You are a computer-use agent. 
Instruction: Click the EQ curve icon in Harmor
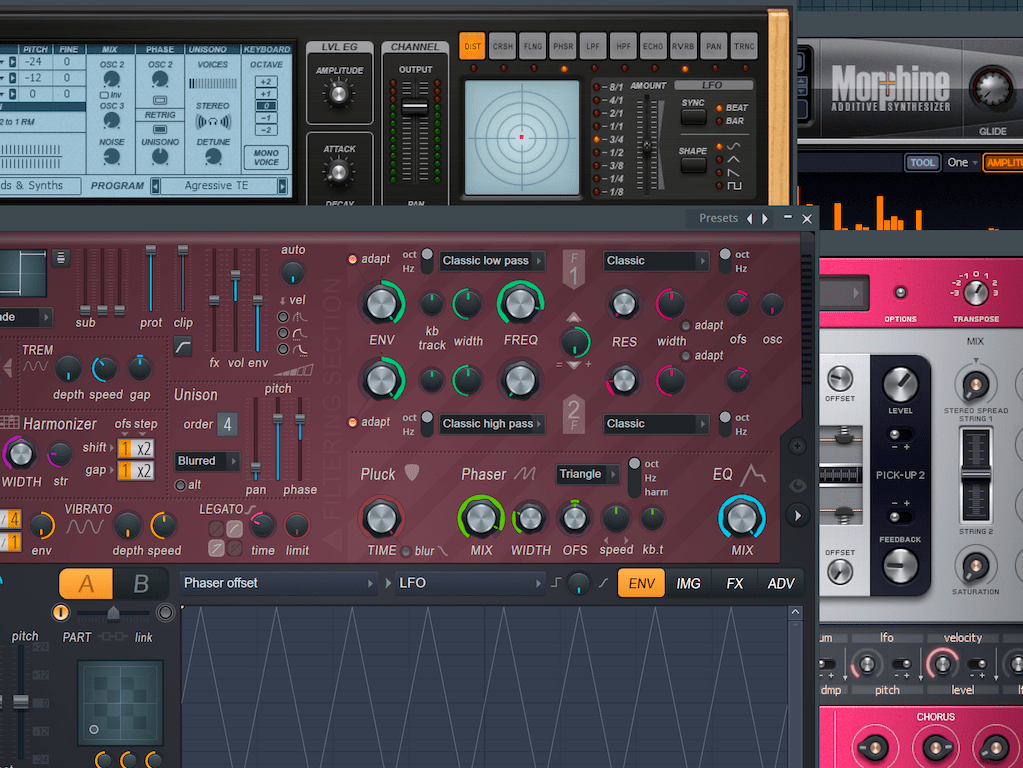coord(754,474)
